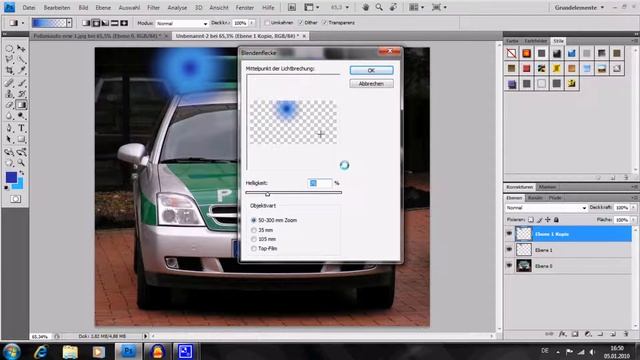This screenshot has height=360, width=640.
Task: Select the Elliptical Marquee tool
Action: point(9,49)
